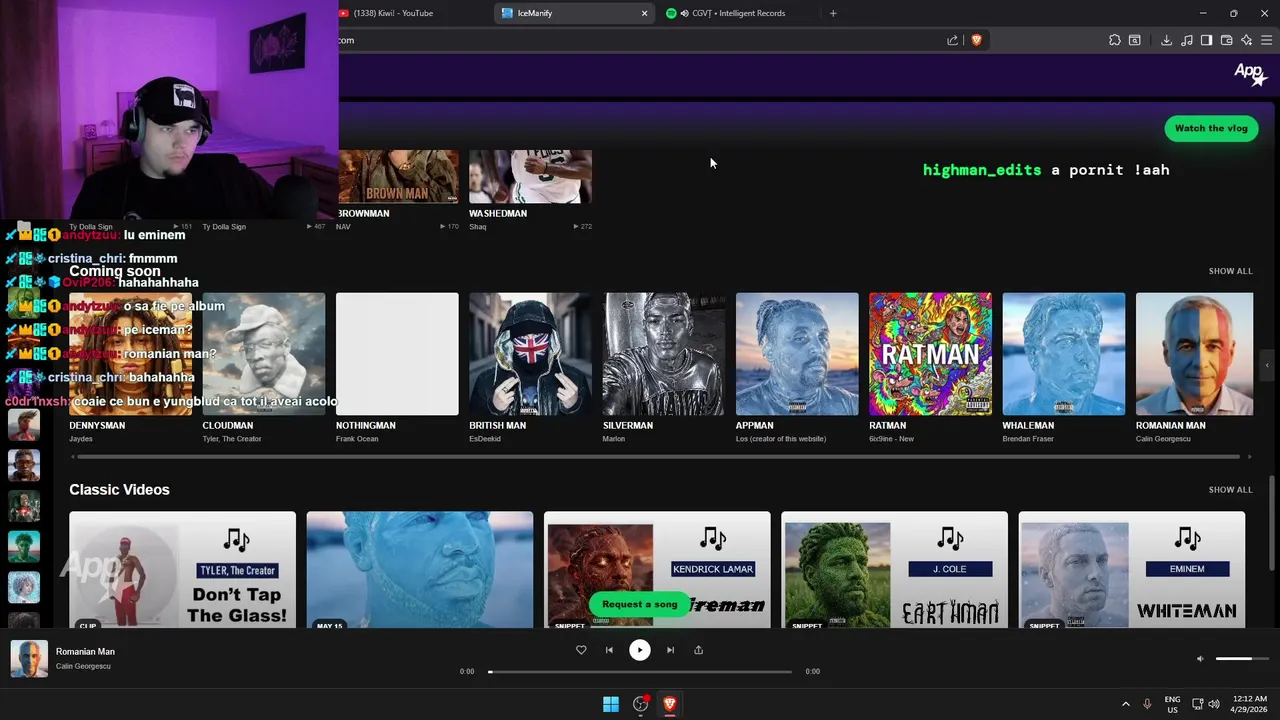Click the Coming soon row horizontal scrollbar

[x=659, y=457]
